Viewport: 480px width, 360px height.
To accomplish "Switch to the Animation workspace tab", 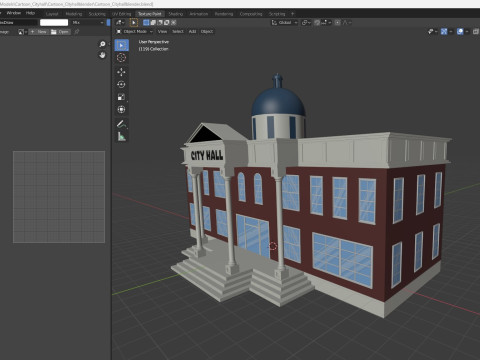I will [199, 14].
